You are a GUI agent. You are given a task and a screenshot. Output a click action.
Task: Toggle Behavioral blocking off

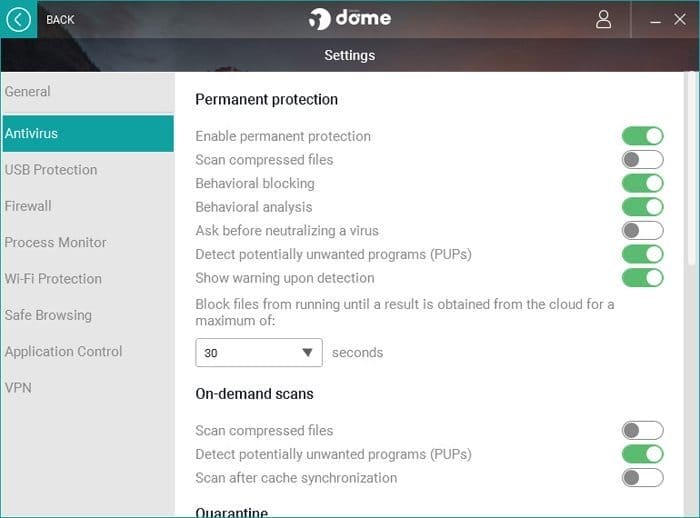(x=642, y=183)
